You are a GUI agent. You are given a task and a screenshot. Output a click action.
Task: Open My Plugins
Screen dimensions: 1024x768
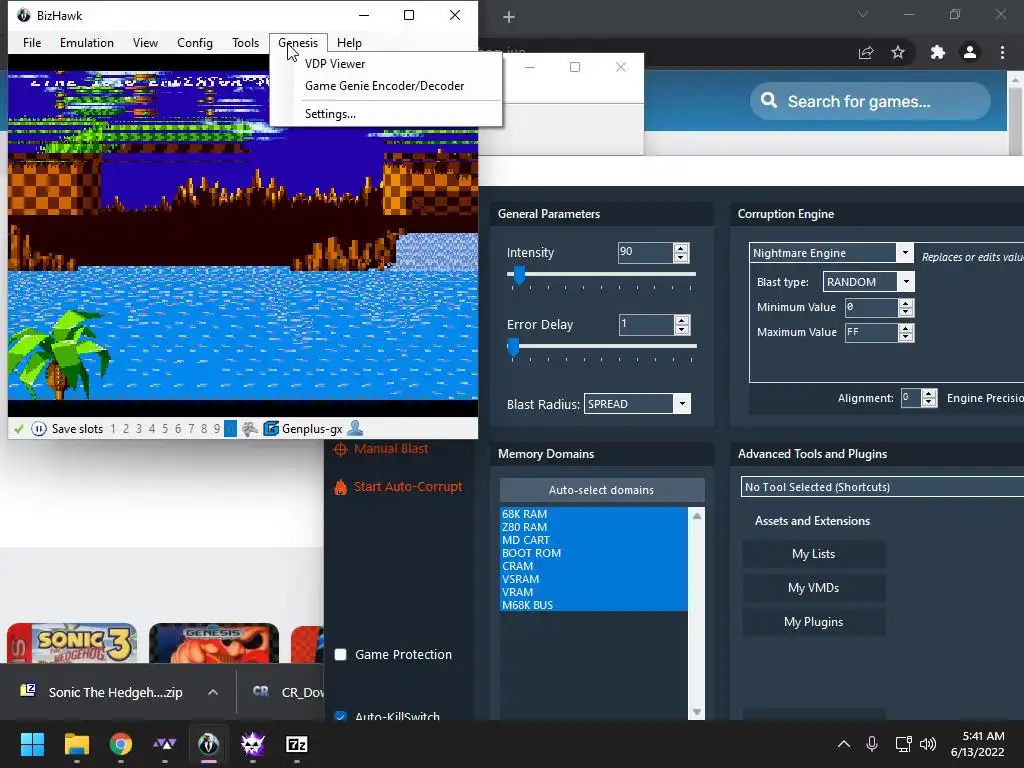[813, 622]
